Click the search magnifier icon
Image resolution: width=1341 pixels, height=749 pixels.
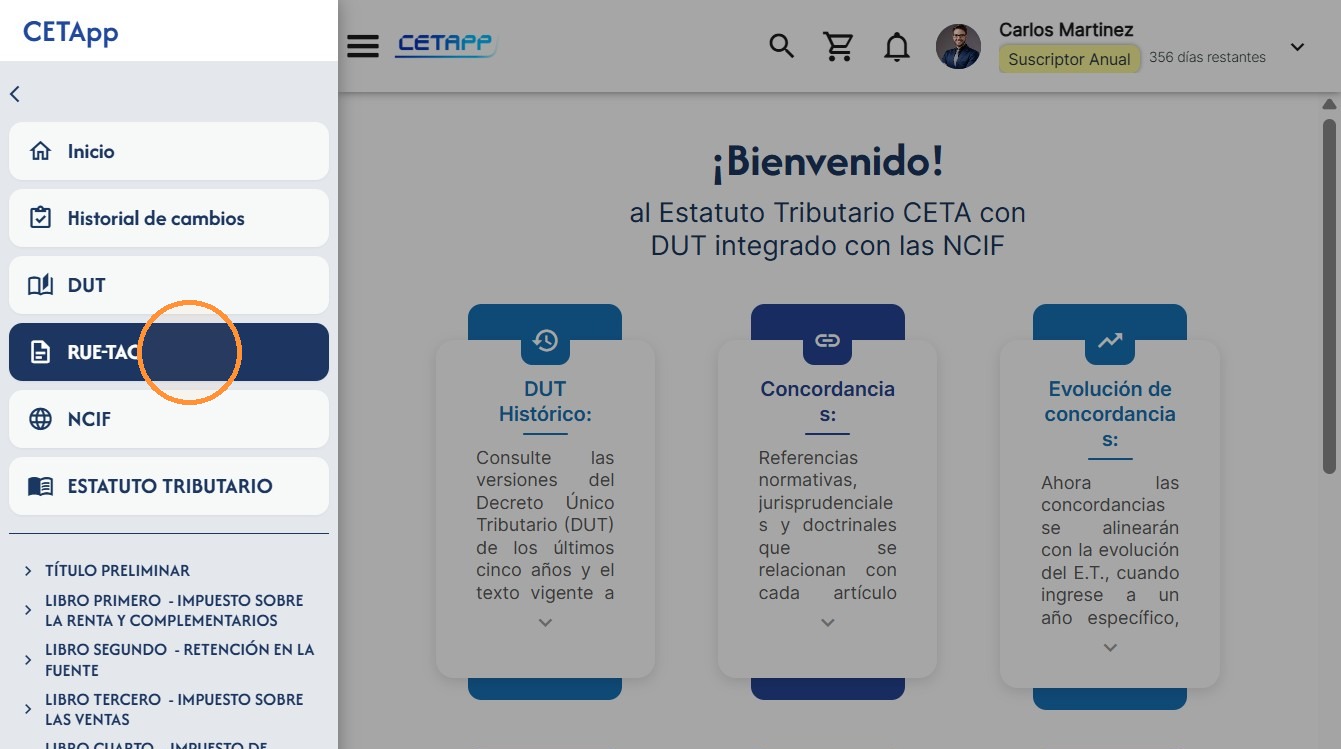781,46
